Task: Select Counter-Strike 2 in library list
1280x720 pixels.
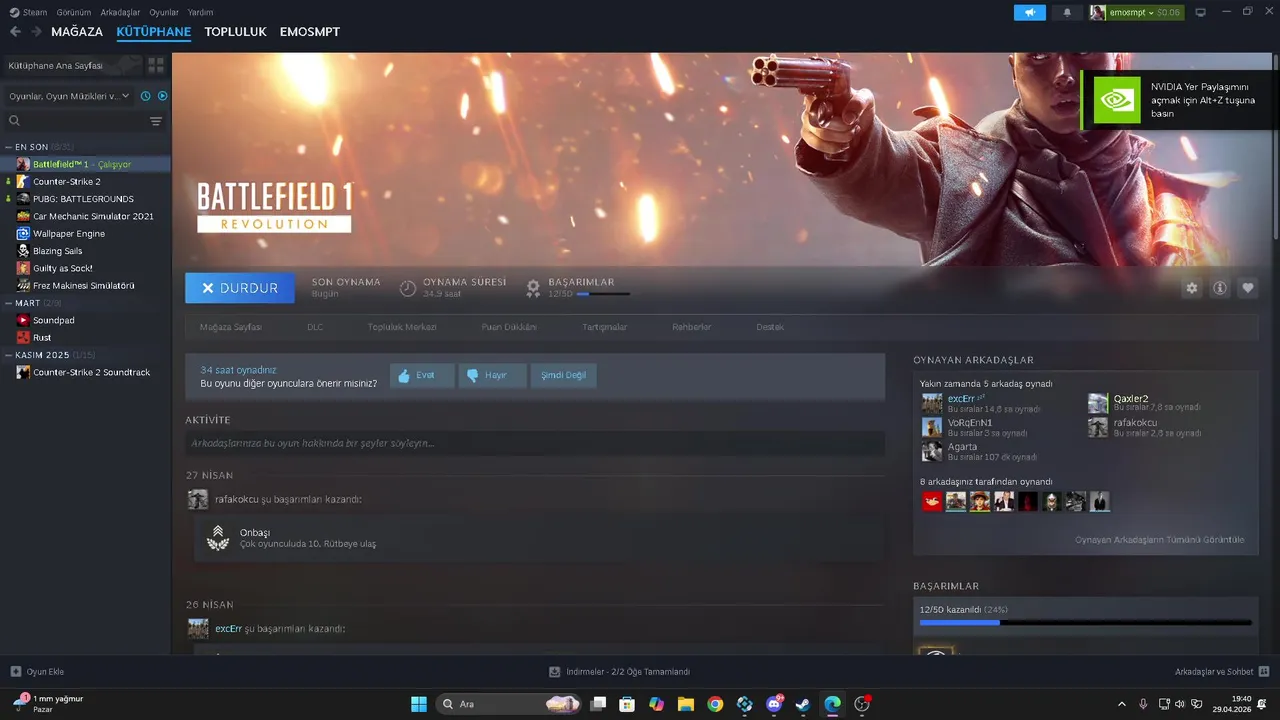Action: tap(66, 182)
